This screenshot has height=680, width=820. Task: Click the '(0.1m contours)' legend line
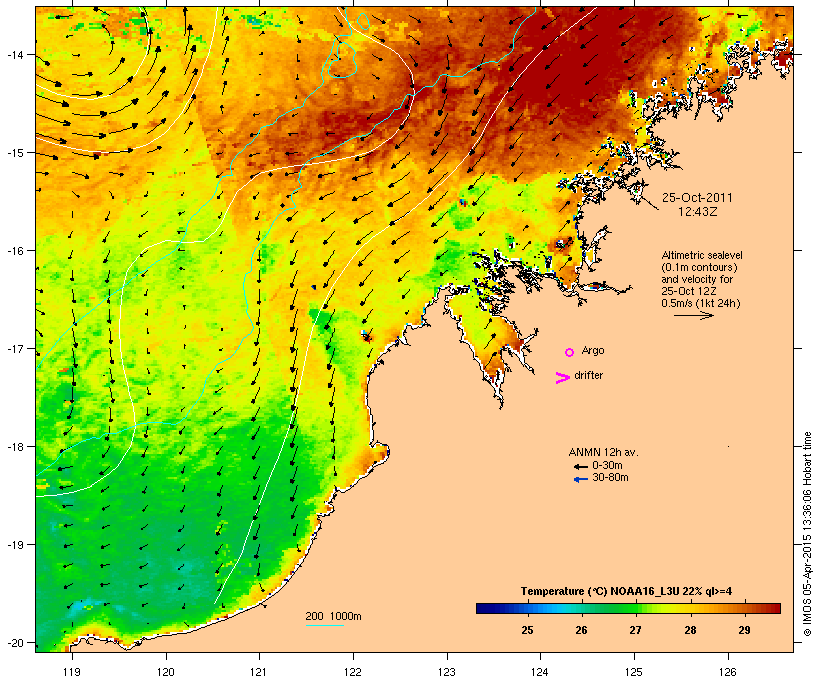pos(699,267)
